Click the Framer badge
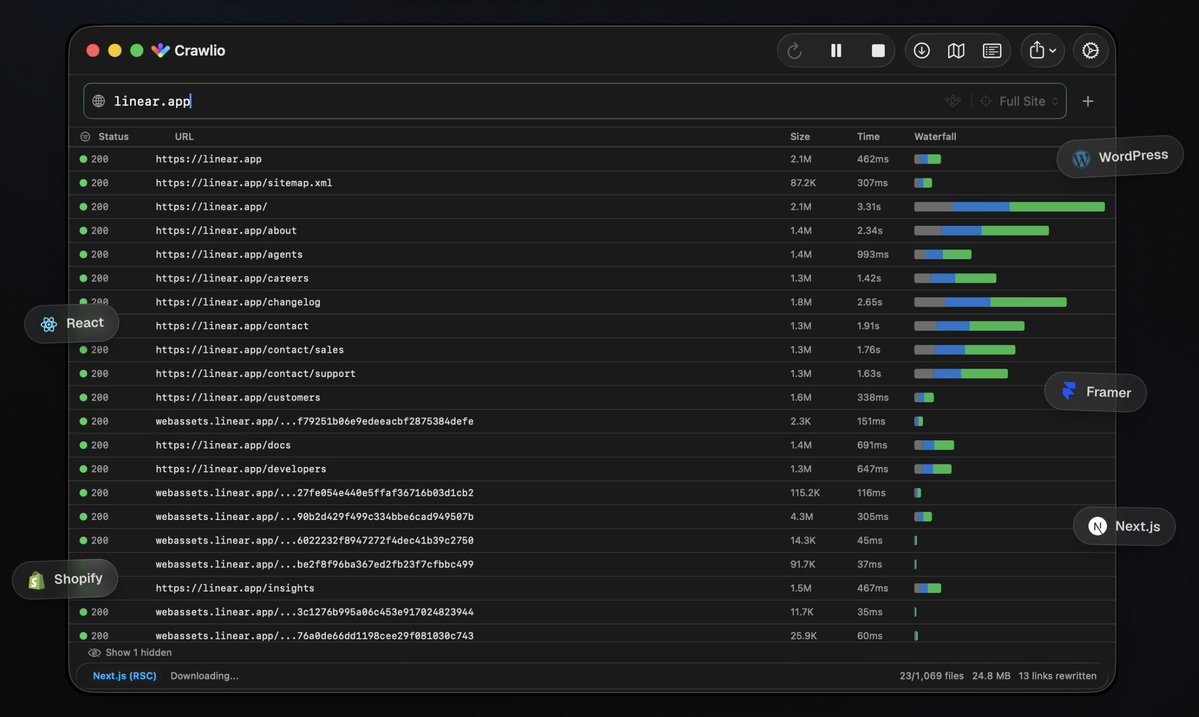 [1095, 392]
